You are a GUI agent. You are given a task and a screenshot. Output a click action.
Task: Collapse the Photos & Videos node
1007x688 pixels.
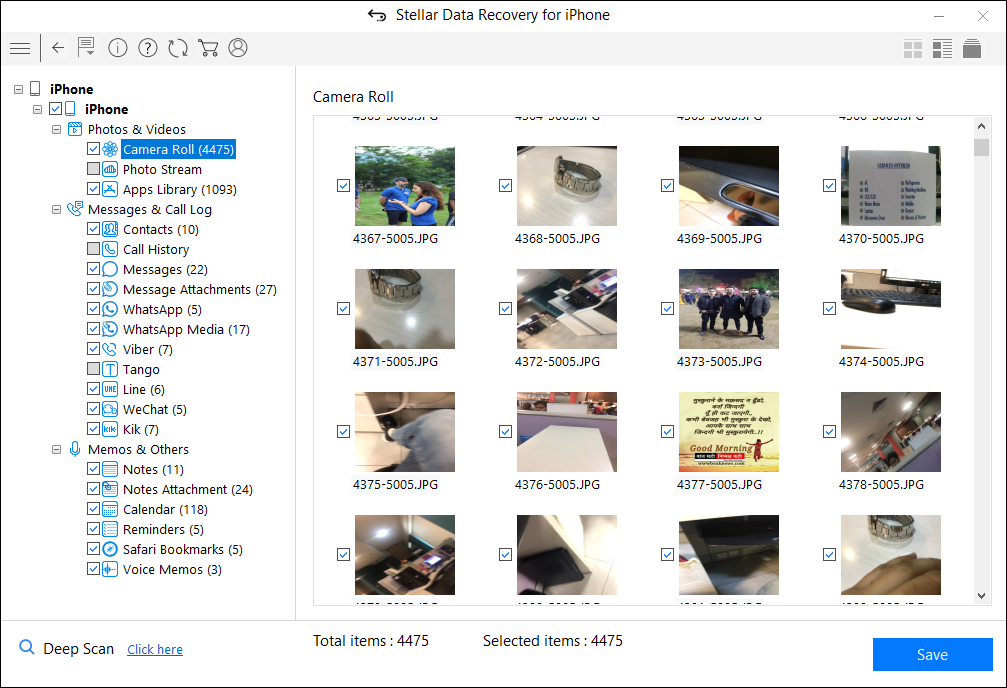click(x=56, y=129)
